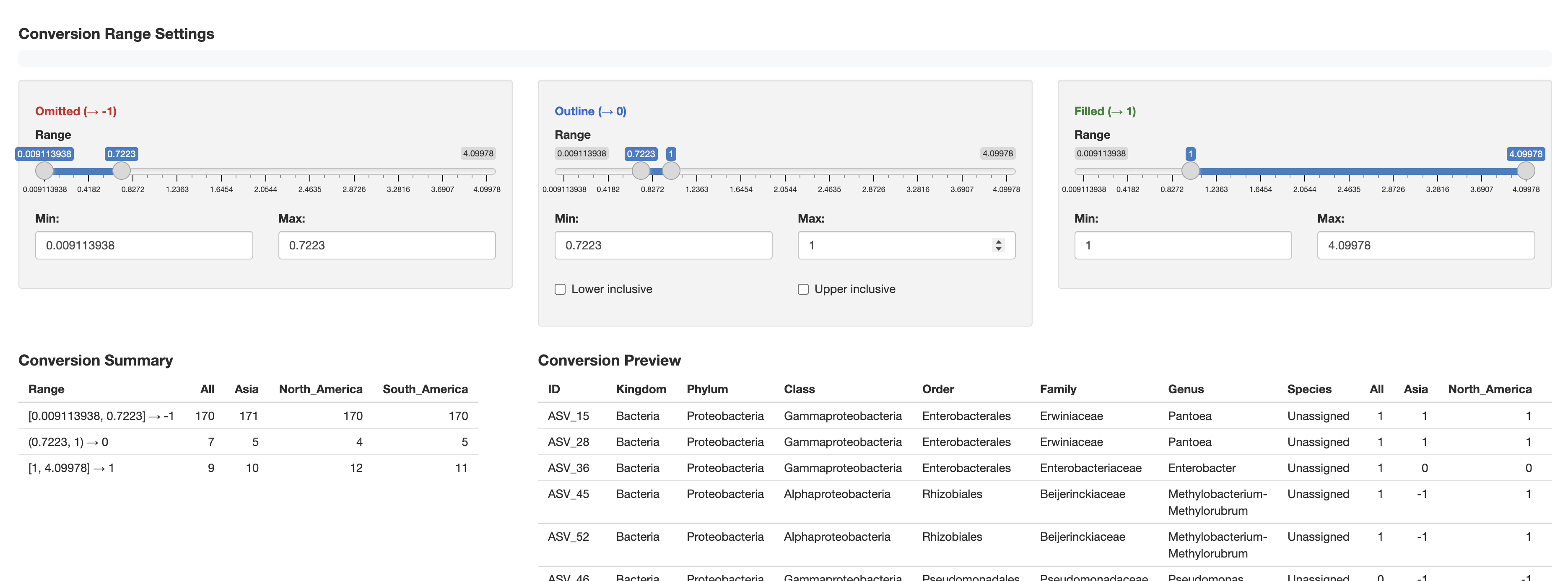Click the Filled slider lower handle at 1
This screenshot has width=1568, height=581.
pyautogui.click(x=1190, y=171)
